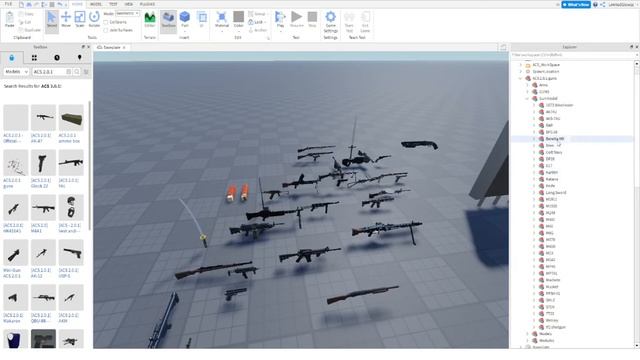This screenshot has height=360, width=640.
Task: Collapse the GunModel tree node
Action: click(x=527, y=98)
